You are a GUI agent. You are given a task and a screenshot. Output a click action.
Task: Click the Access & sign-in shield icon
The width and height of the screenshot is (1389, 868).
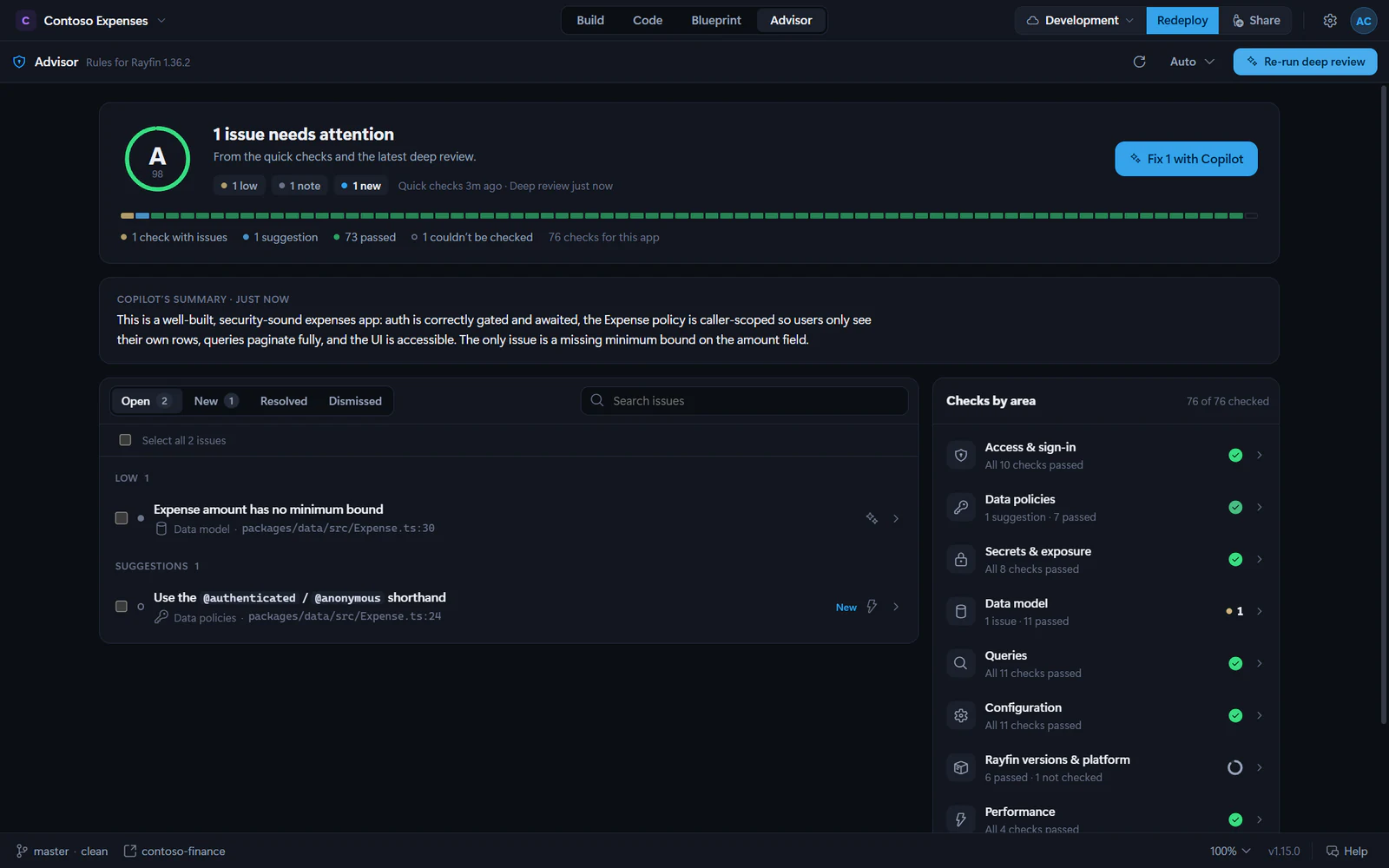[x=961, y=455]
